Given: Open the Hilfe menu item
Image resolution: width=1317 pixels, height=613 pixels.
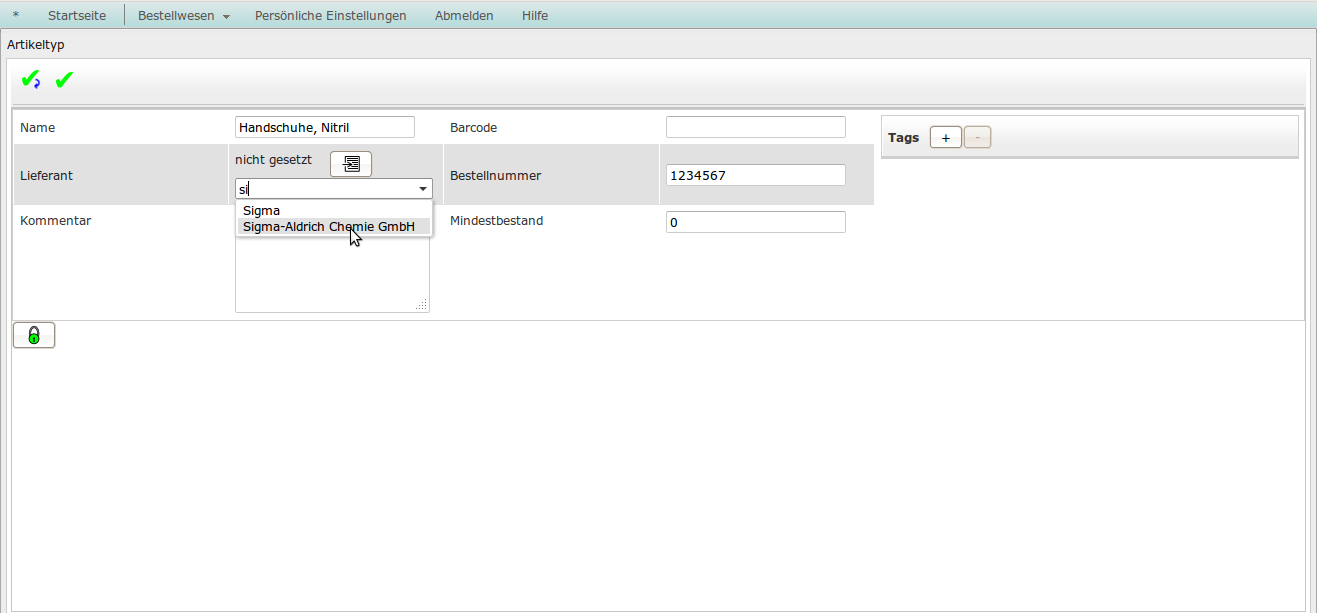Looking at the screenshot, I should [535, 15].
